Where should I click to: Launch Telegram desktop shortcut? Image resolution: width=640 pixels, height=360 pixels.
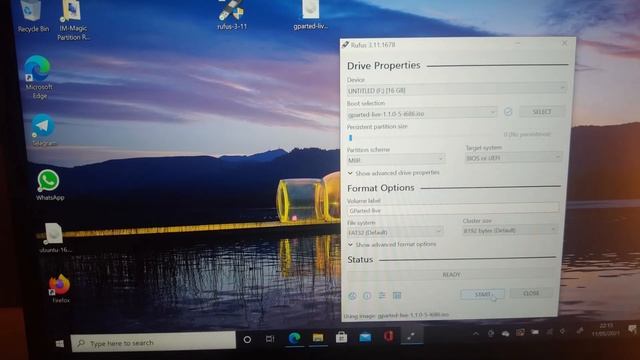click(x=43, y=130)
